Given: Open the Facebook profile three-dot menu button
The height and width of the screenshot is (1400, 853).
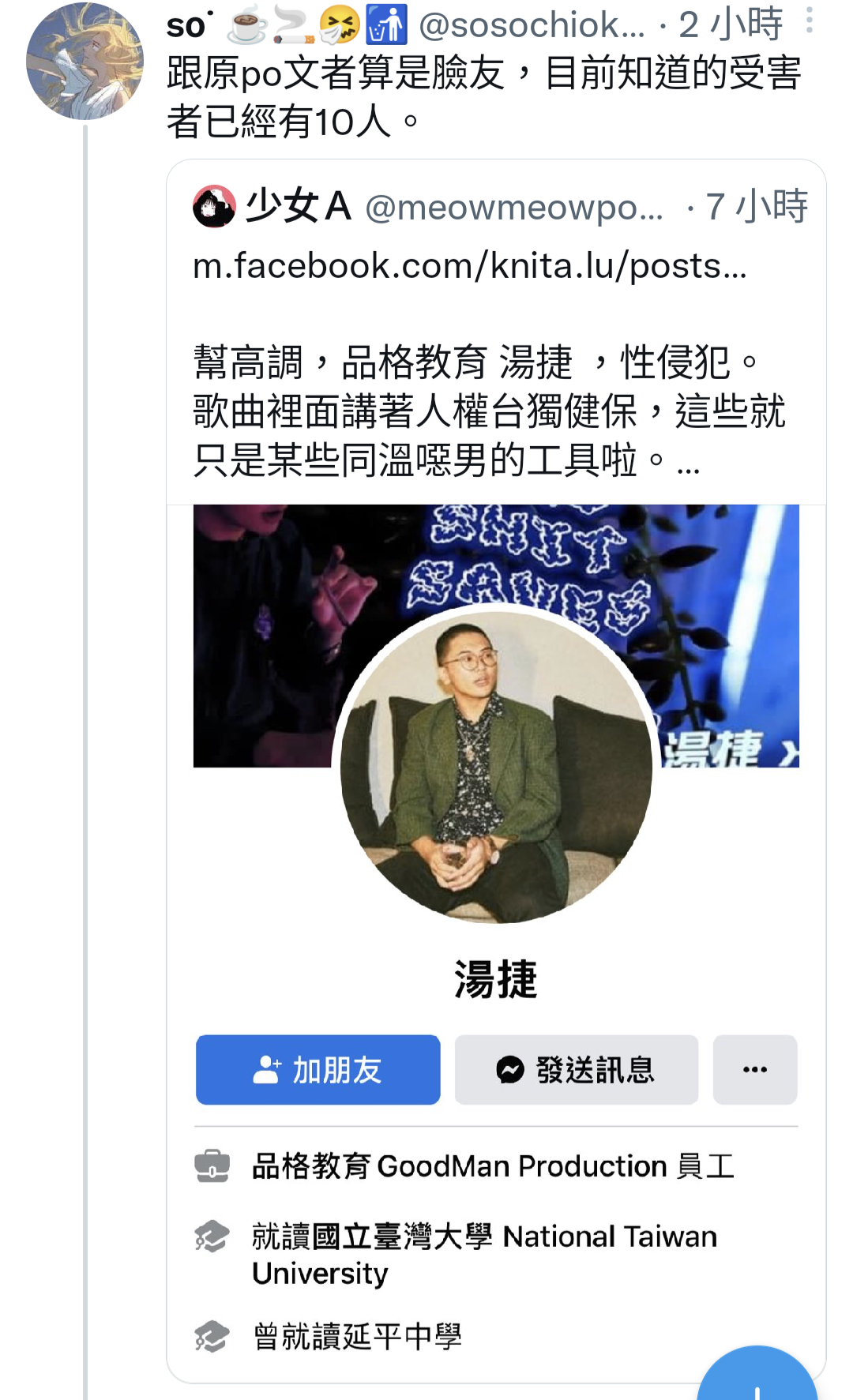Looking at the screenshot, I should pyautogui.click(x=755, y=1070).
